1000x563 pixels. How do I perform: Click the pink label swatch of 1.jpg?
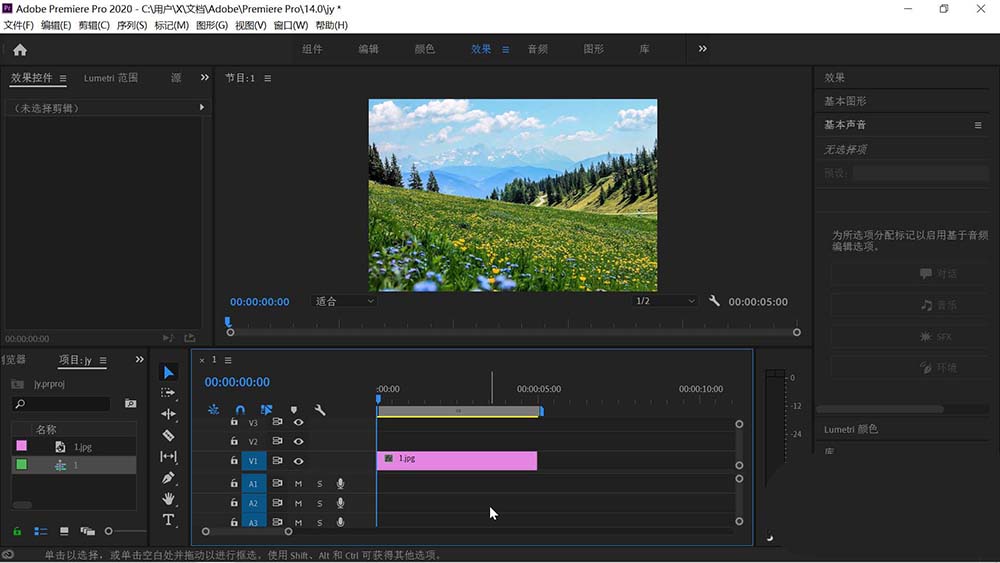[x=21, y=447]
